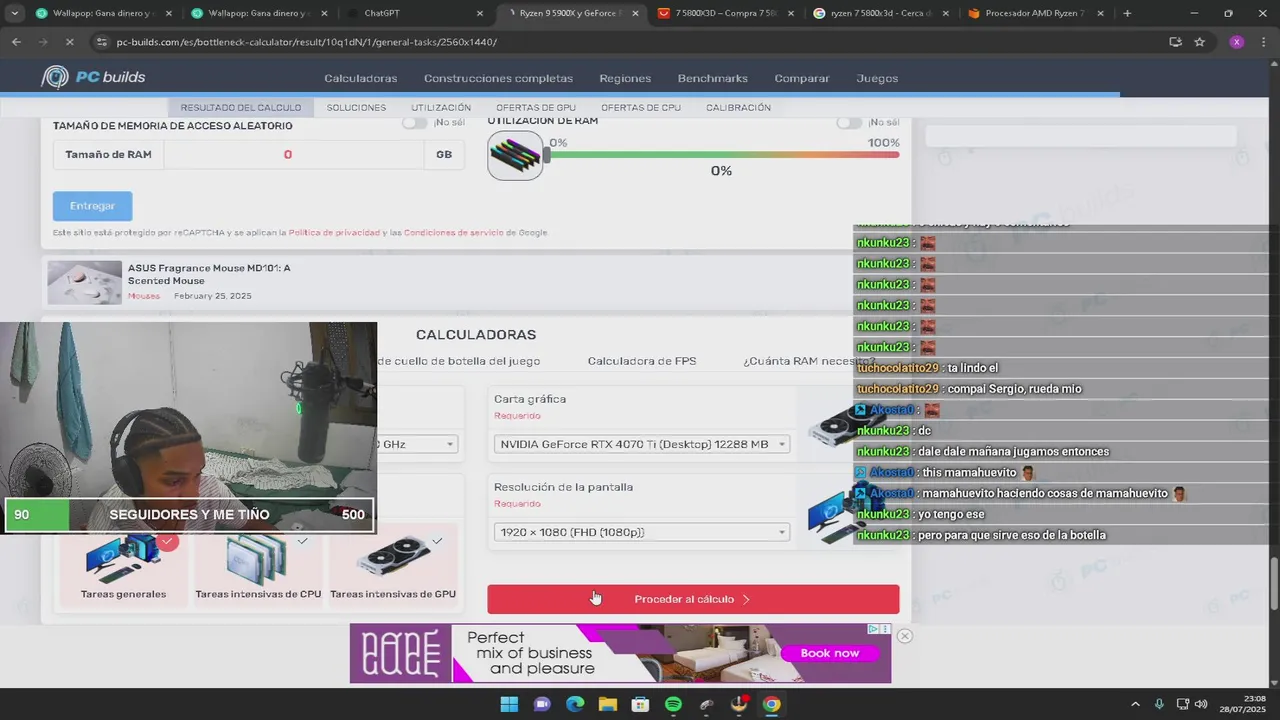Open the Chrome three-dot menu

click(x=1264, y=42)
